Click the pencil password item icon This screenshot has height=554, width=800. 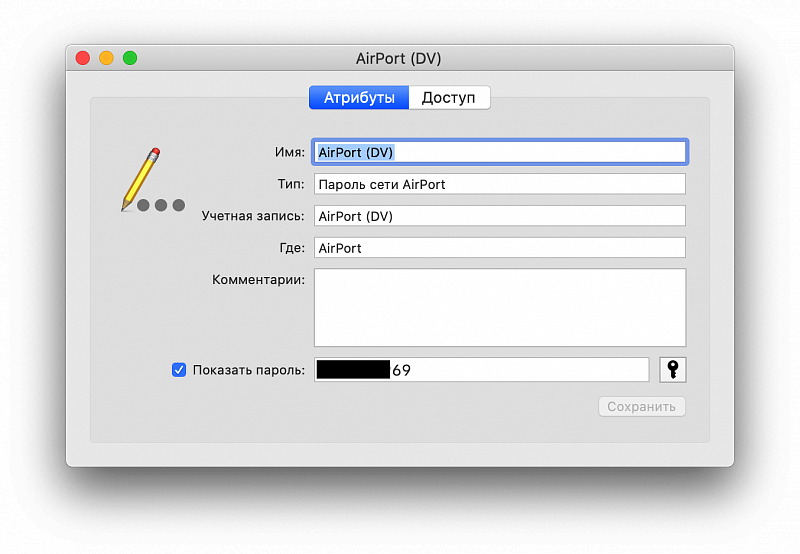[153, 180]
